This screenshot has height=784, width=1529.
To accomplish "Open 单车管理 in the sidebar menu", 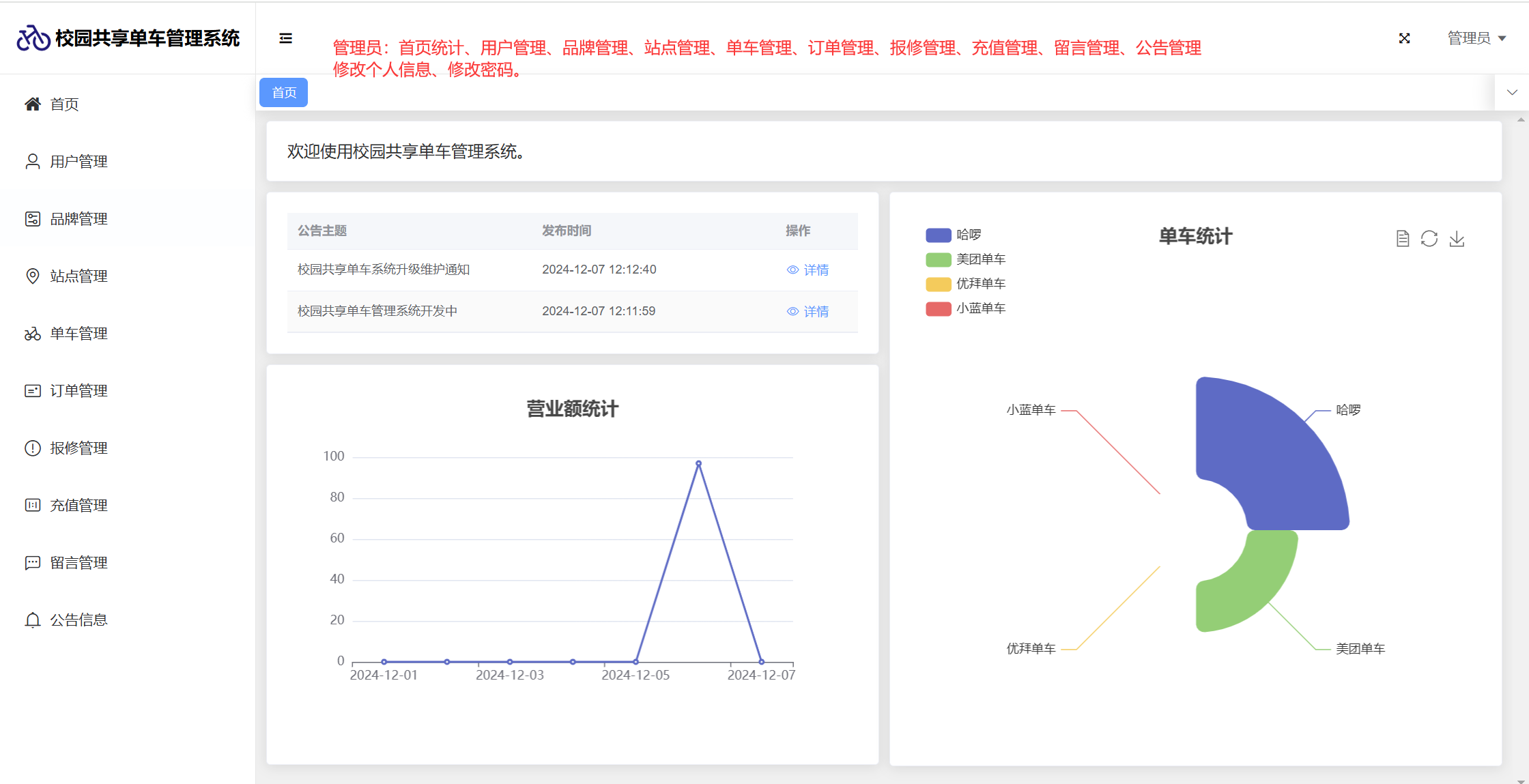I will (x=78, y=334).
